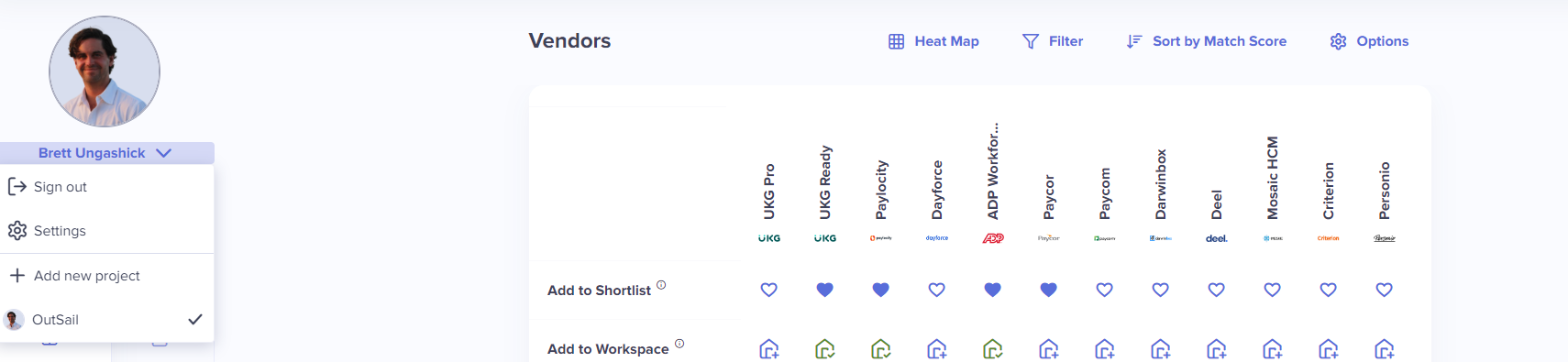Select the Darwinbox column header

click(1161, 184)
